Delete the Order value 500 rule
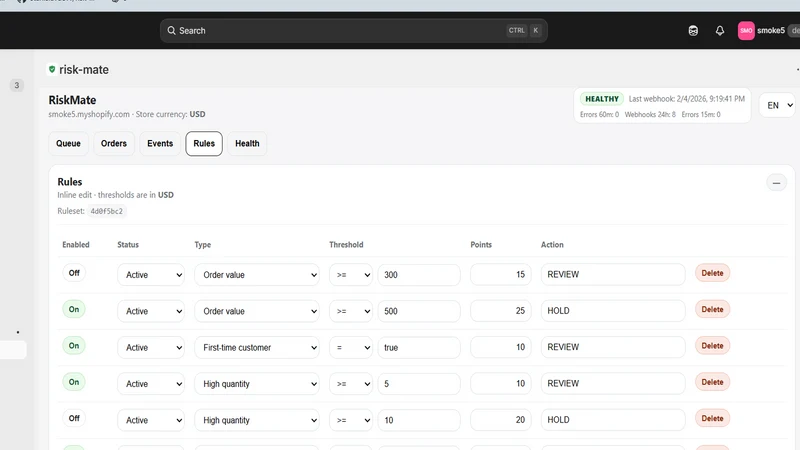The height and width of the screenshot is (450, 800). click(712, 309)
